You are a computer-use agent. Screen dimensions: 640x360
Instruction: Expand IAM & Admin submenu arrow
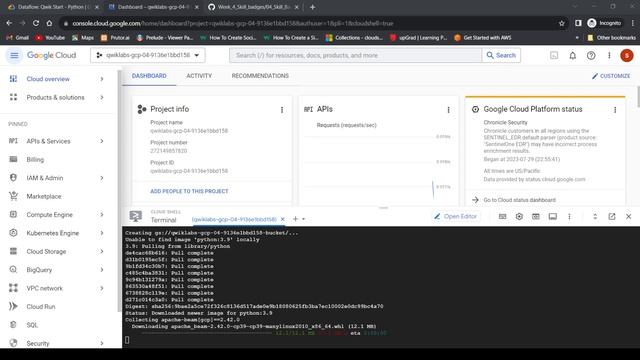102,178
